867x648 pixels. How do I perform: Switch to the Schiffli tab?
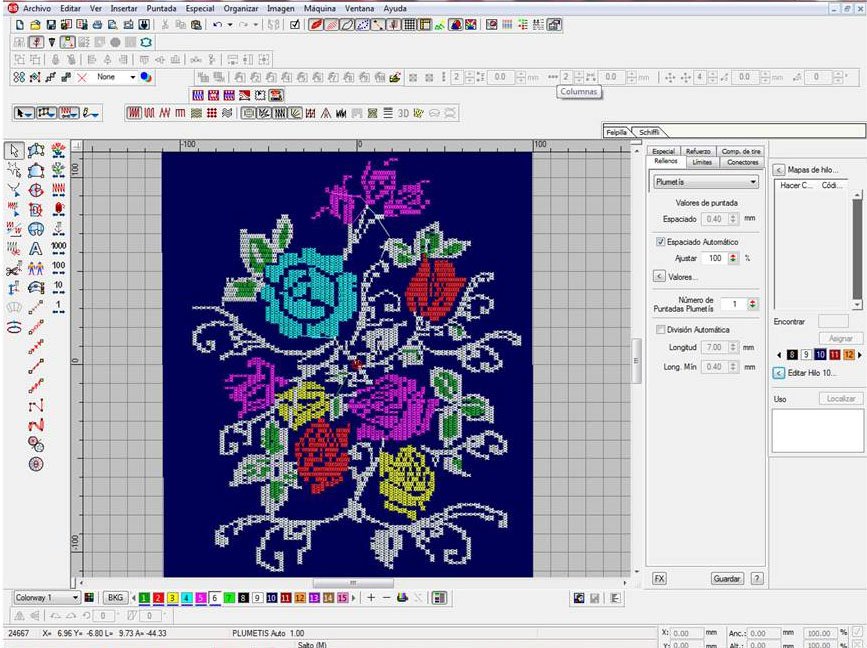(x=649, y=132)
